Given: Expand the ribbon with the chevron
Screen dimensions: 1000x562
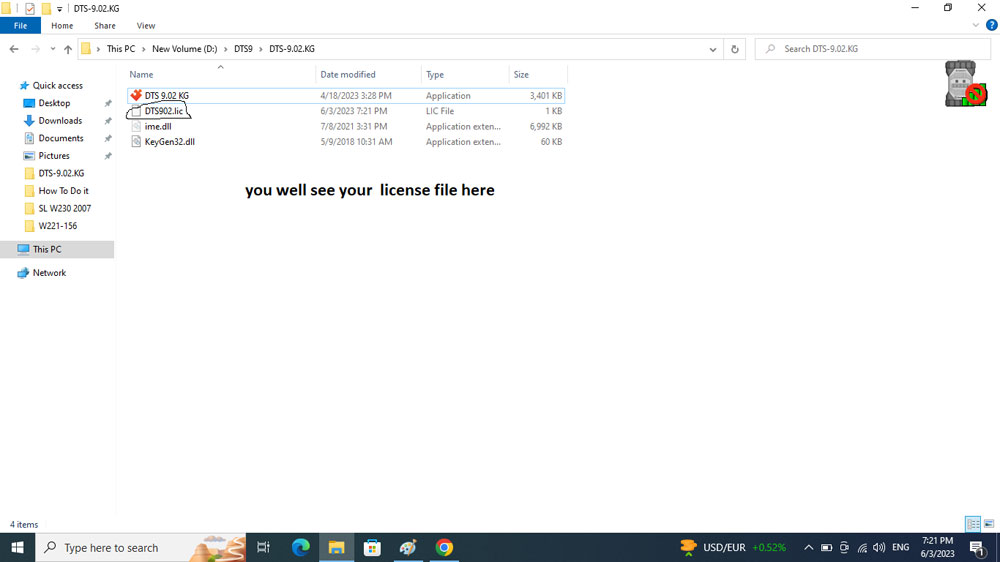Looking at the screenshot, I should (x=977, y=25).
